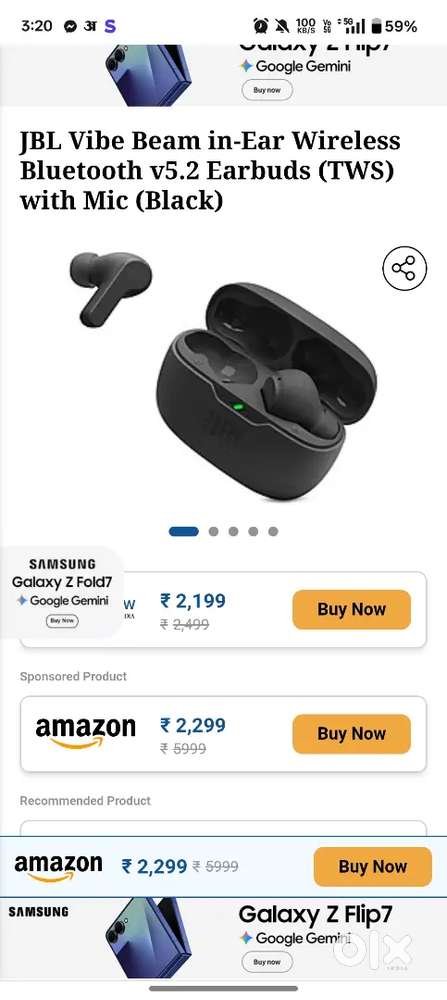This screenshot has height=1000, width=447.
Task: Tap the muted bell status icon
Action: pyautogui.click(x=281, y=26)
